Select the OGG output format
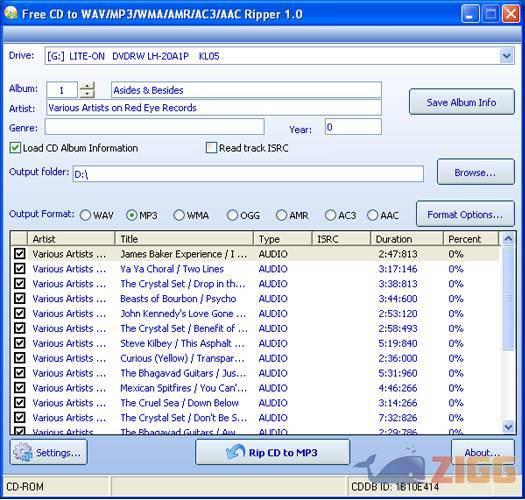This screenshot has height=500, width=525. [x=232, y=215]
